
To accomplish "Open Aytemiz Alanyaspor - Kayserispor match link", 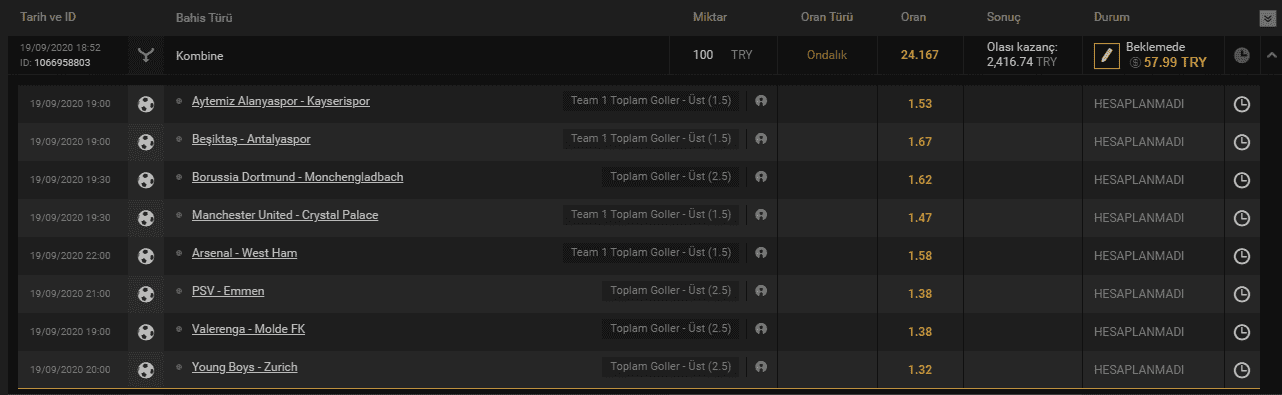I will (x=281, y=102).
